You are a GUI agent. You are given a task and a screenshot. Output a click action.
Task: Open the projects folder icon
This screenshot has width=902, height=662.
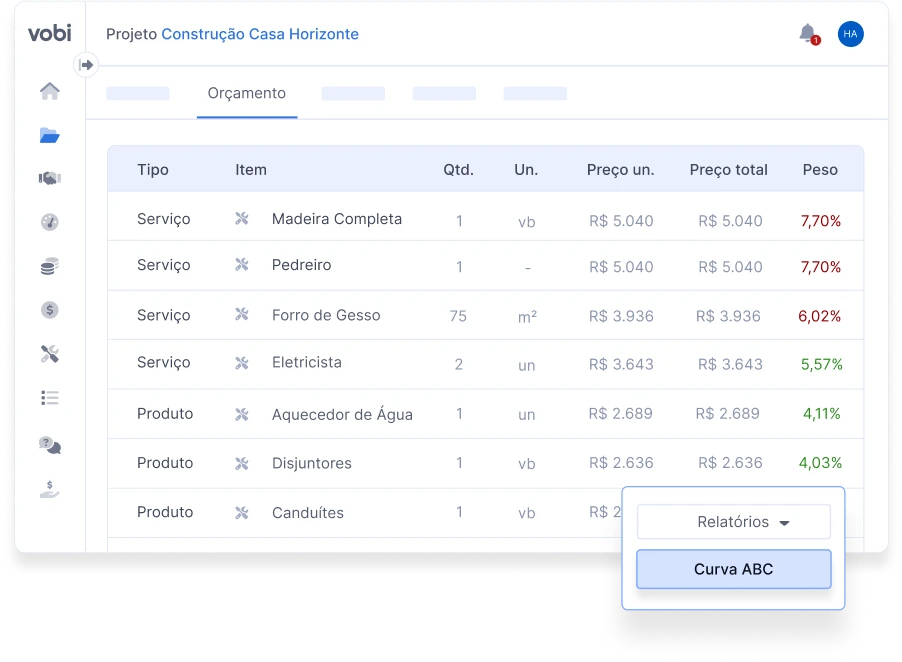tap(49, 135)
